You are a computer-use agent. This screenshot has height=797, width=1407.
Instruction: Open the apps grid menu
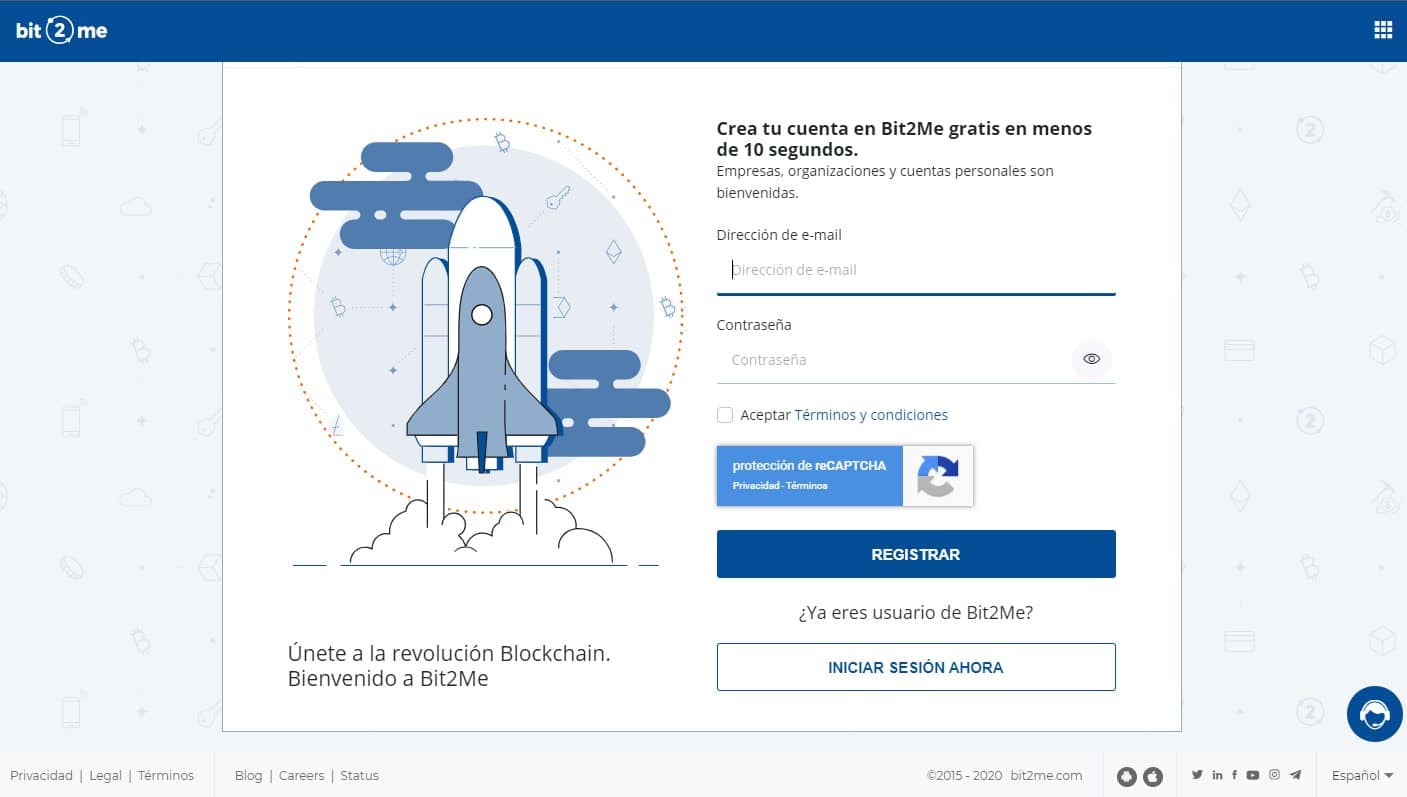point(1383,30)
